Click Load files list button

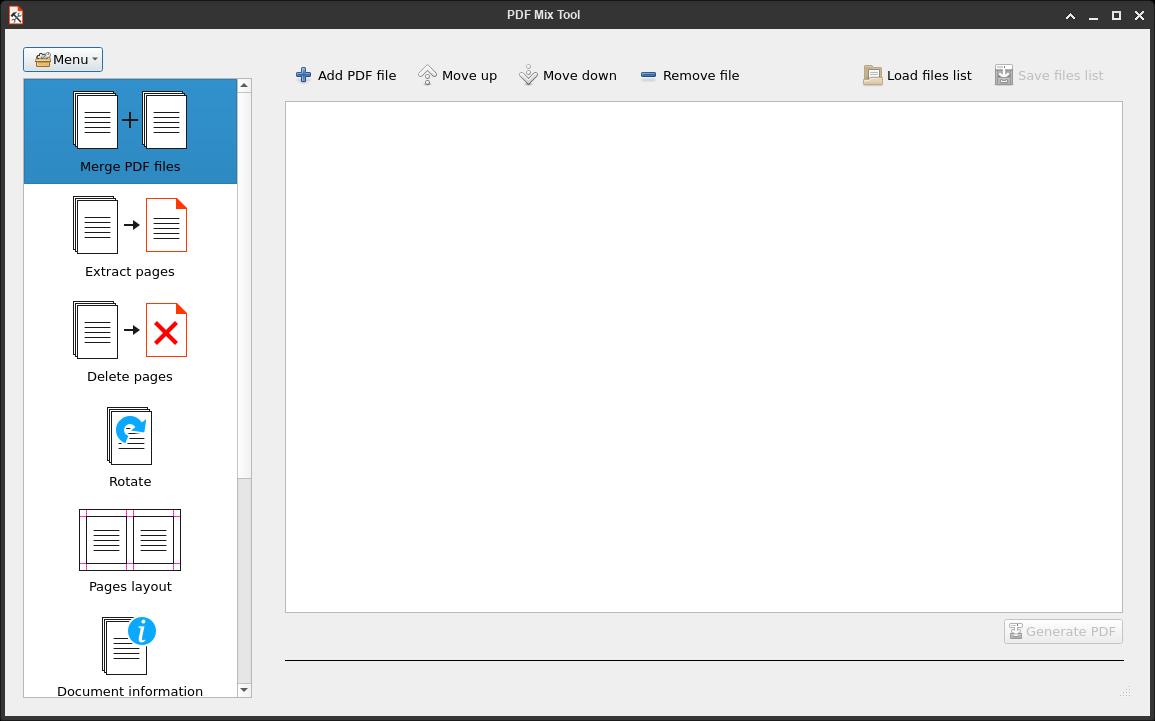917,75
